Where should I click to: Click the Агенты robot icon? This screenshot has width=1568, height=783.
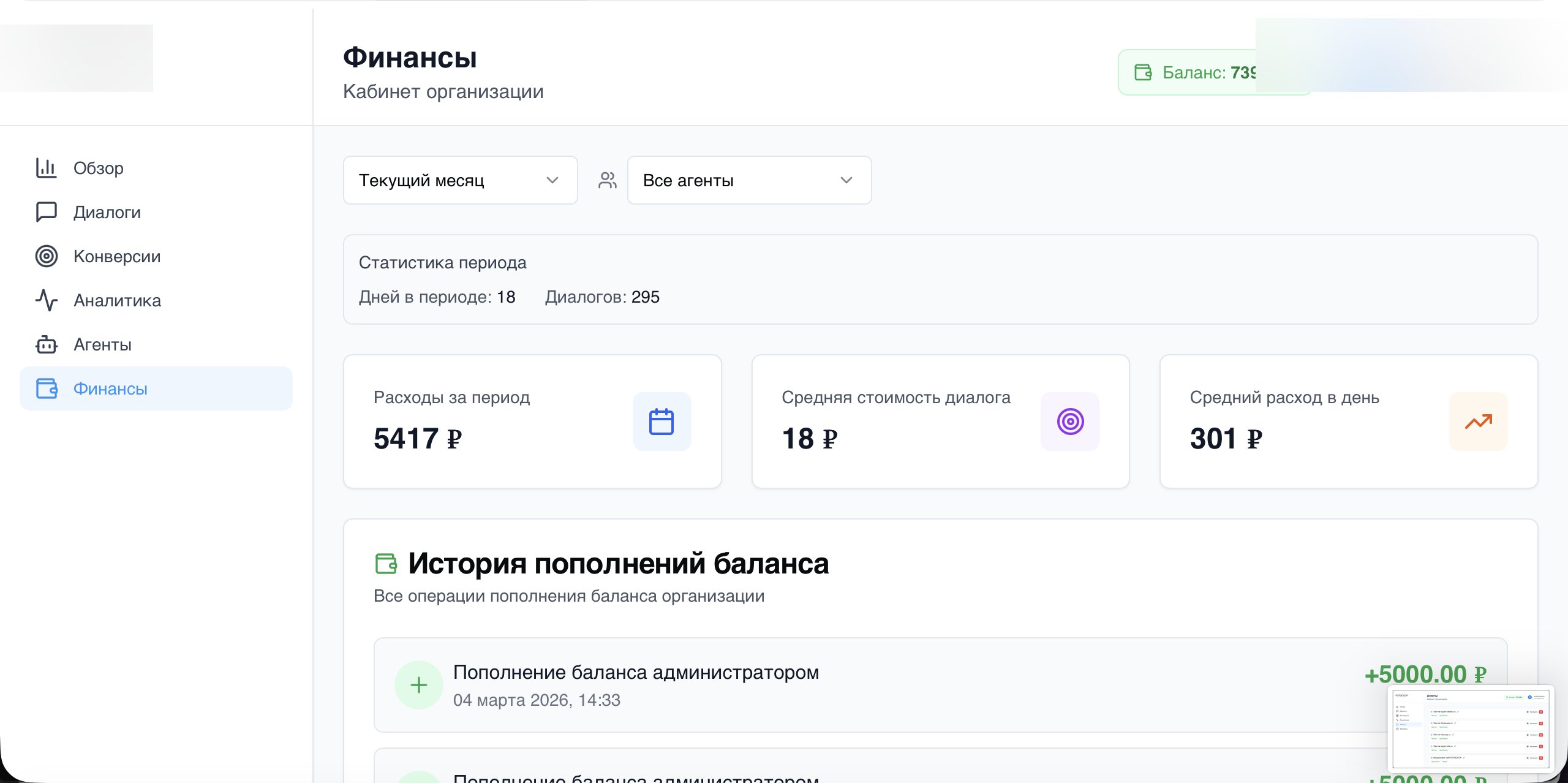click(x=46, y=344)
